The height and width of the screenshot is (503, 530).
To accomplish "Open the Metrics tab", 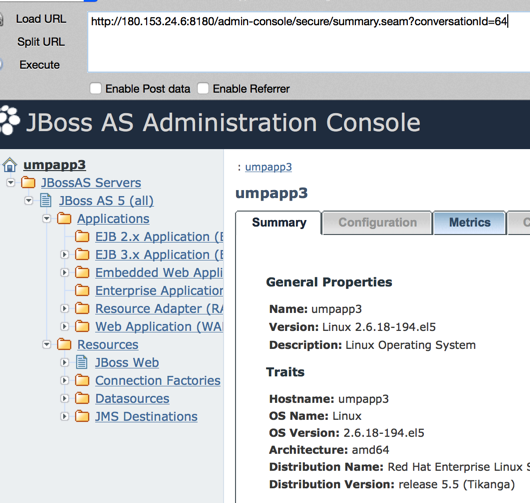I will (x=469, y=222).
